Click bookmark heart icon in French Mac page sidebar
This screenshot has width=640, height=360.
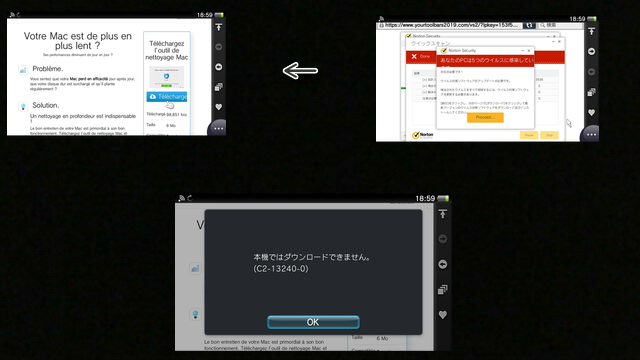219,107
